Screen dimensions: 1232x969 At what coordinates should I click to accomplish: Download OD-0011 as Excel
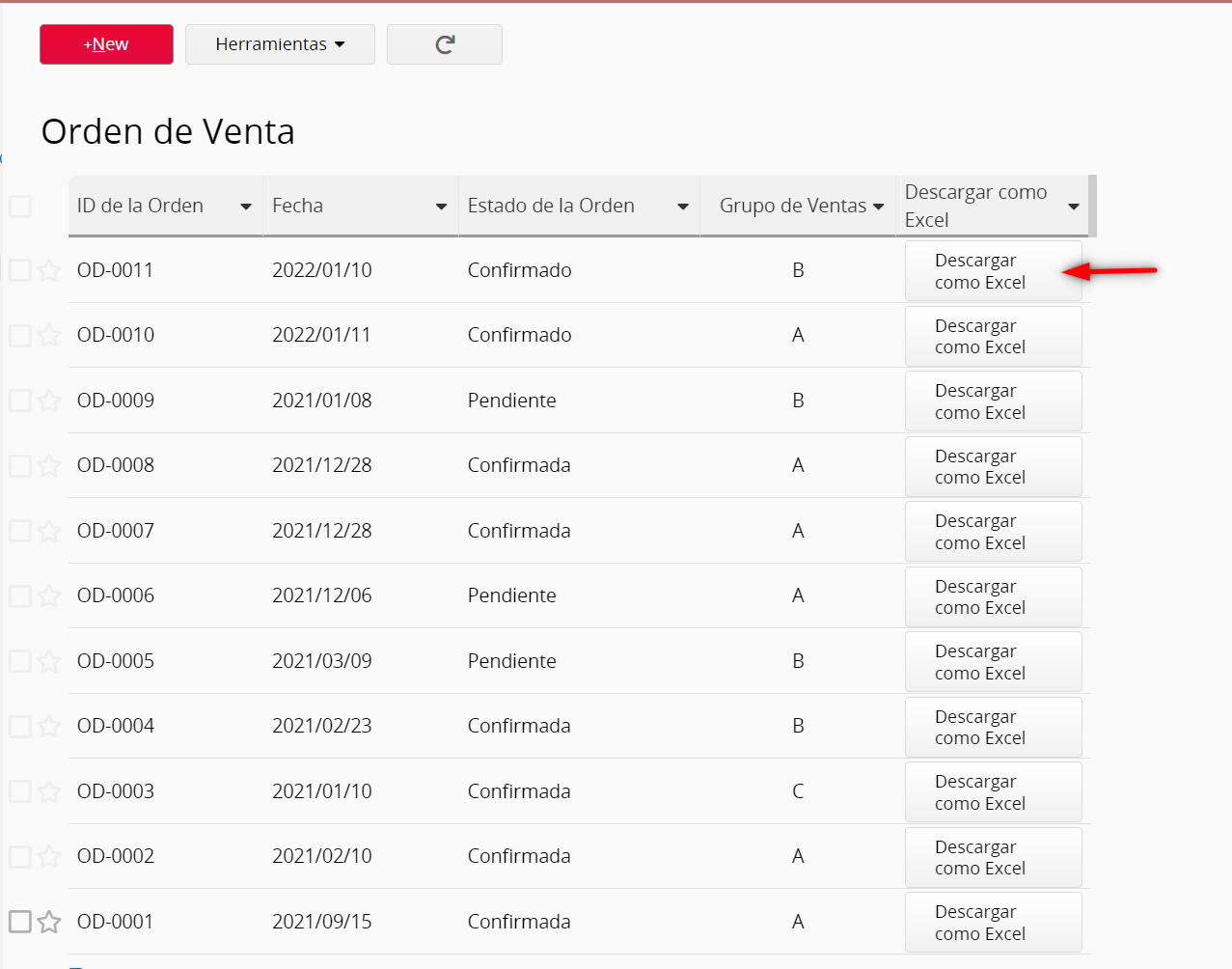993,270
